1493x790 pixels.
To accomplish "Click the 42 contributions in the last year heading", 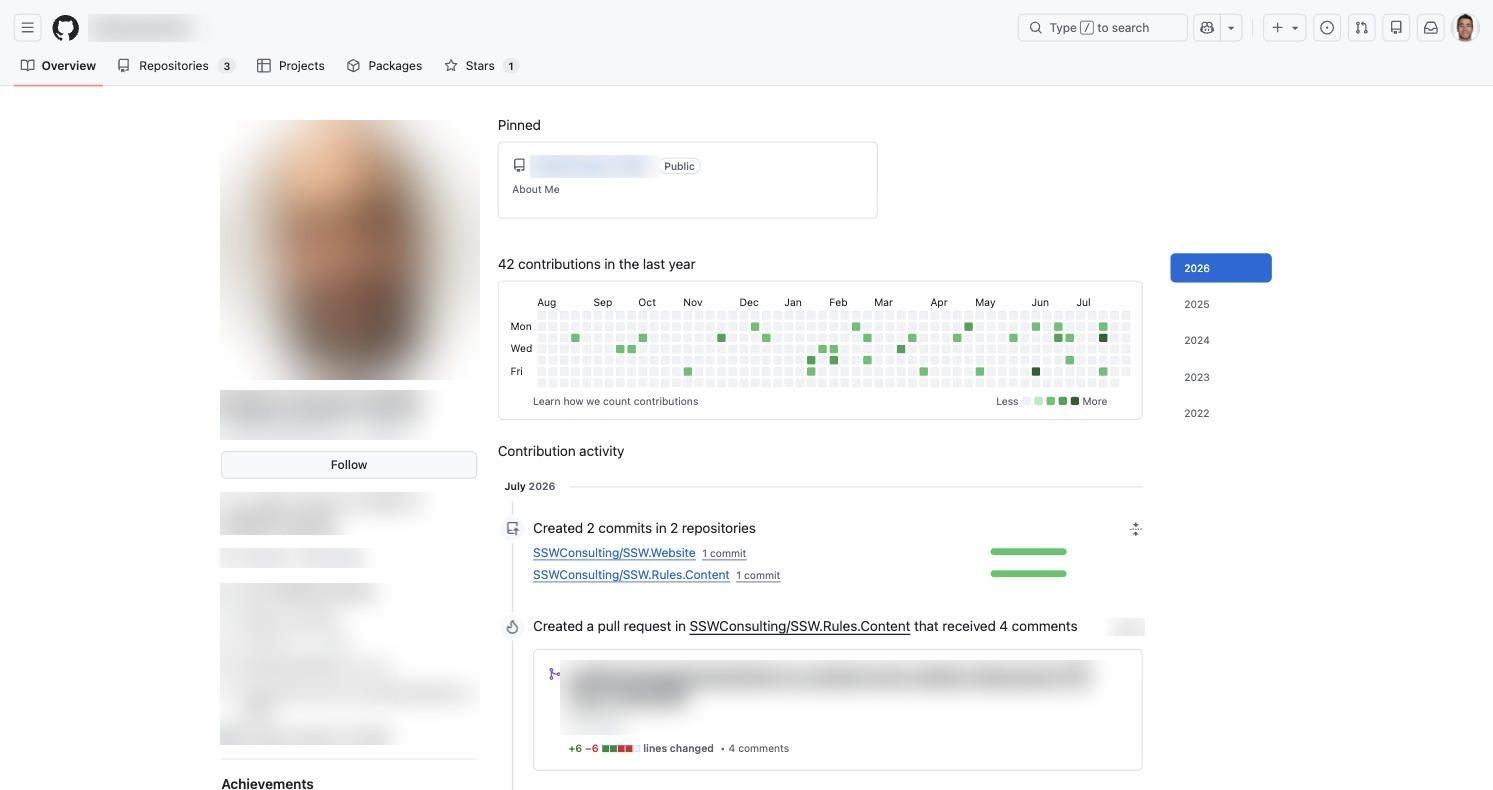I will click(597, 264).
